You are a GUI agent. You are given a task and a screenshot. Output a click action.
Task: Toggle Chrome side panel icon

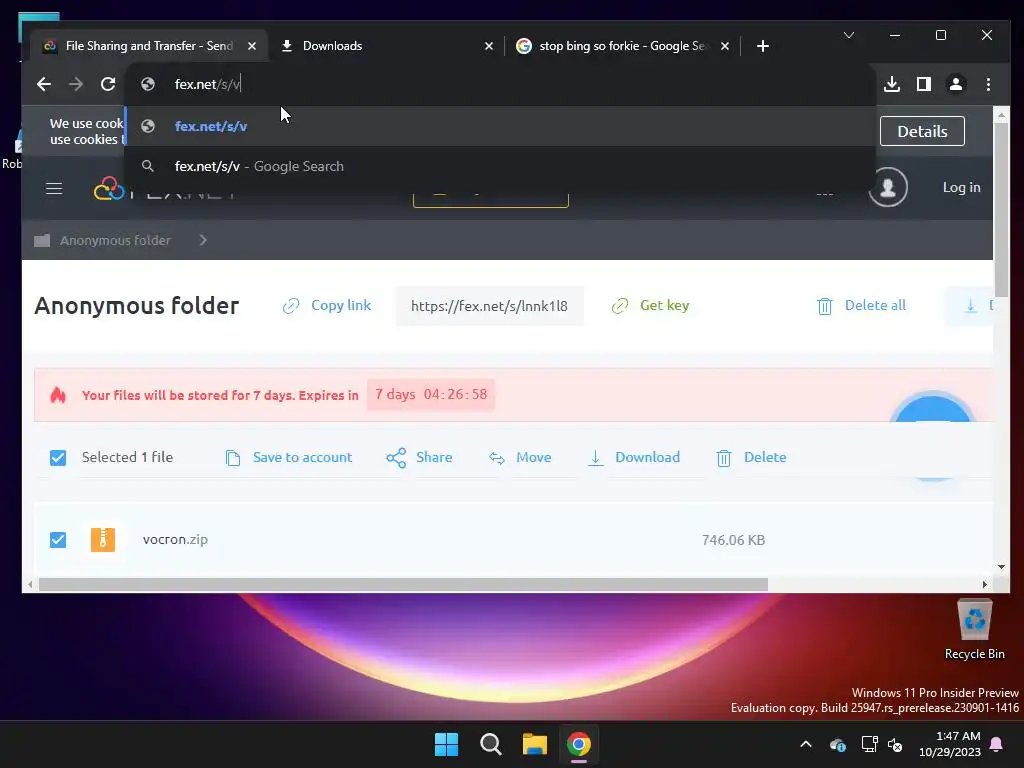coord(923,84)
